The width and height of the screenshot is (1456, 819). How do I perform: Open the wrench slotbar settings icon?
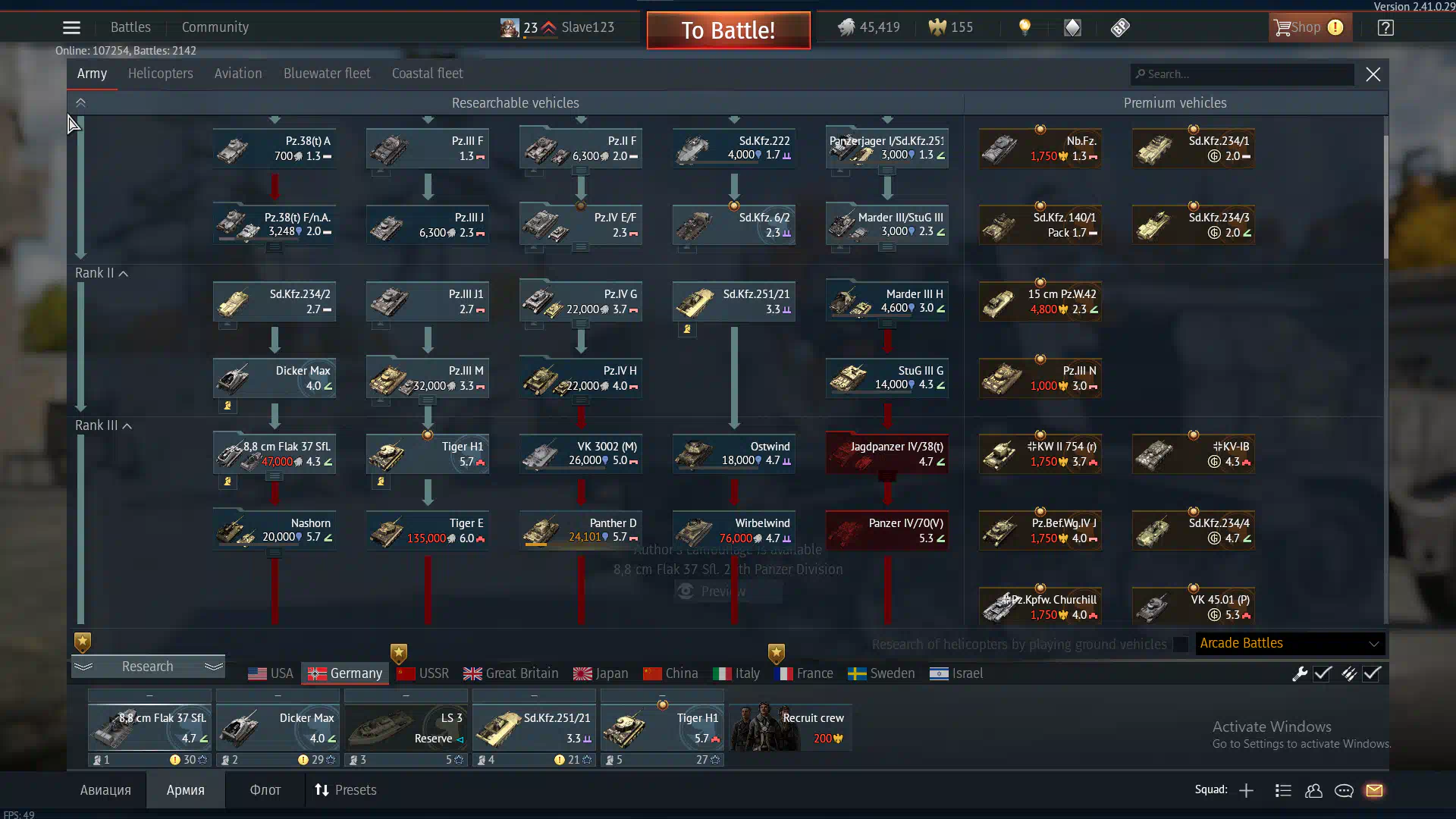pos(1300,673)
